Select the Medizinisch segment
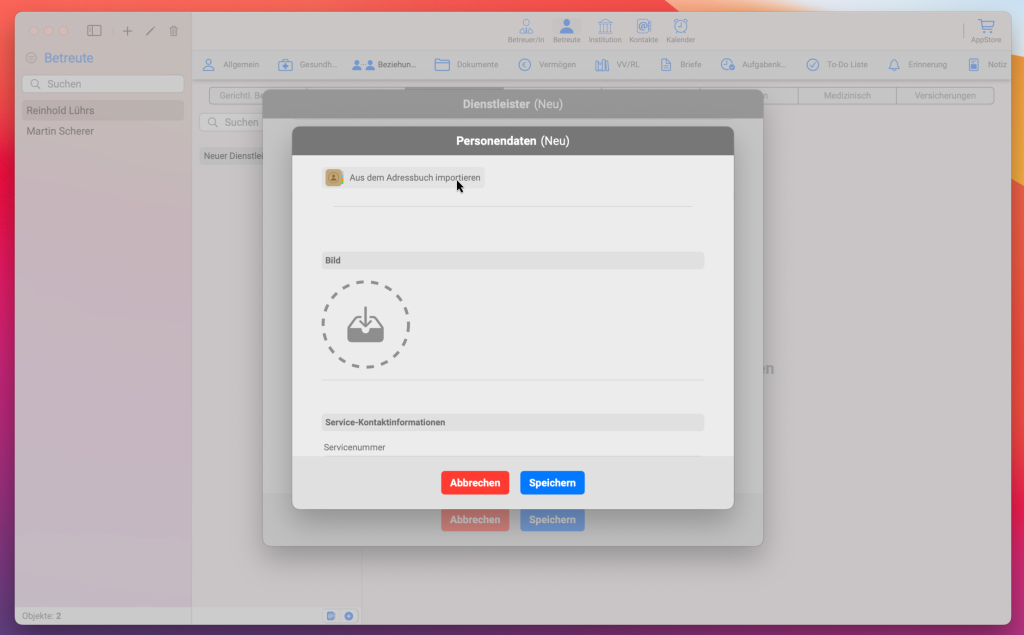The width and height of the screenshot is (1024, 635). (847, 95)
